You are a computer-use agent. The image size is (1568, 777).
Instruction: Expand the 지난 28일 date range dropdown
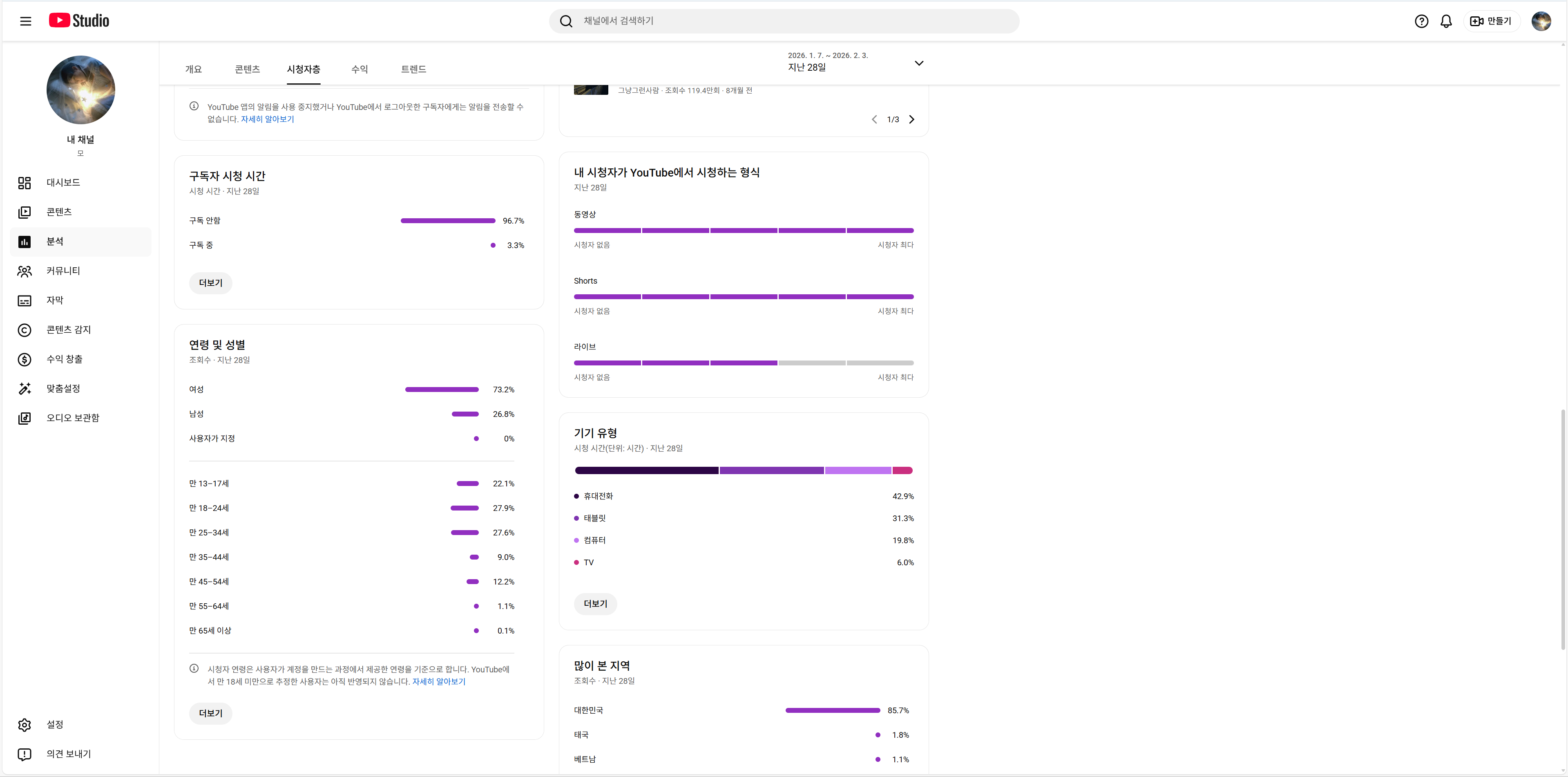pos(918,63)
